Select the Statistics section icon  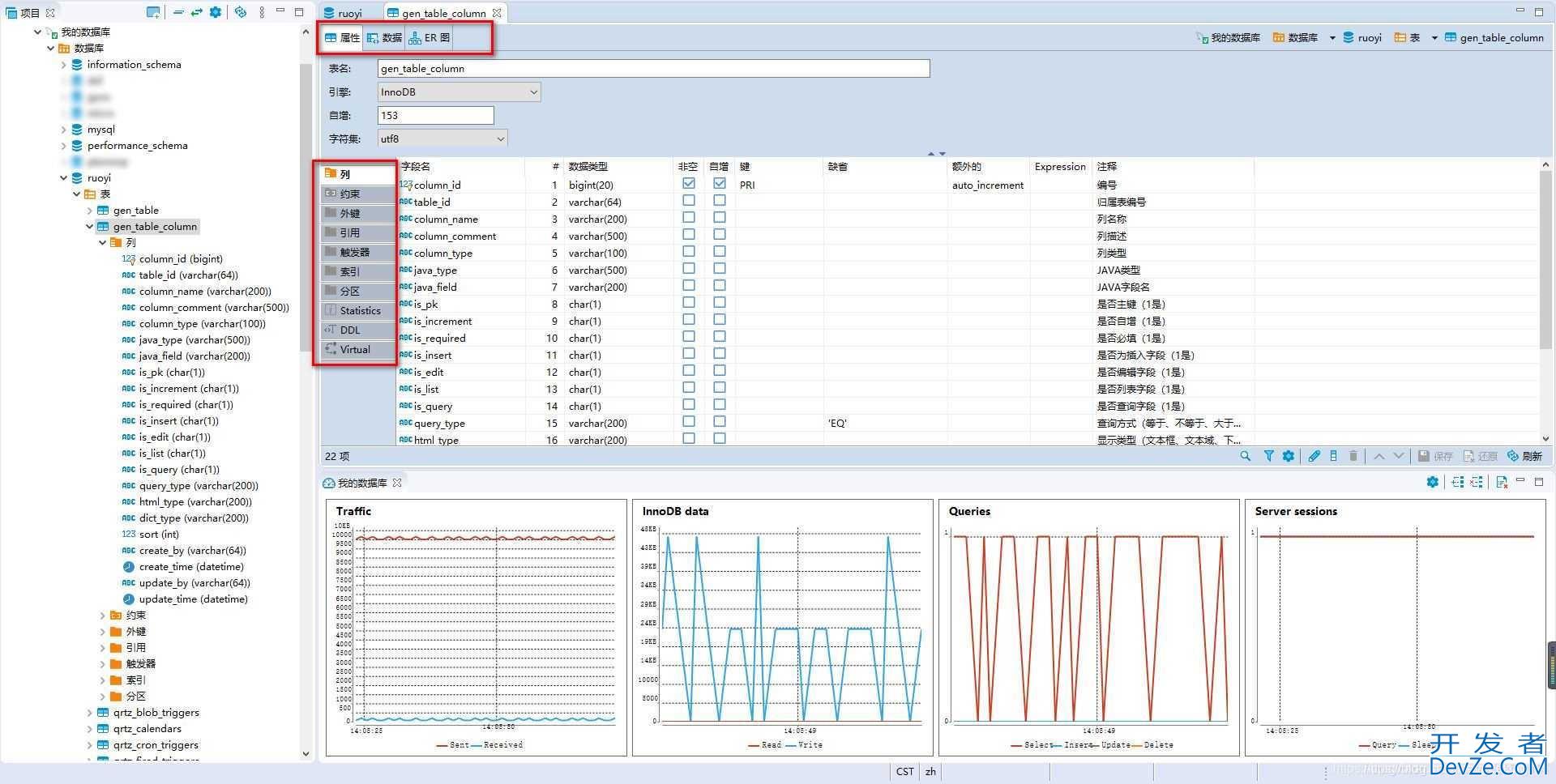pyautogui.click(x=331, y=310)
